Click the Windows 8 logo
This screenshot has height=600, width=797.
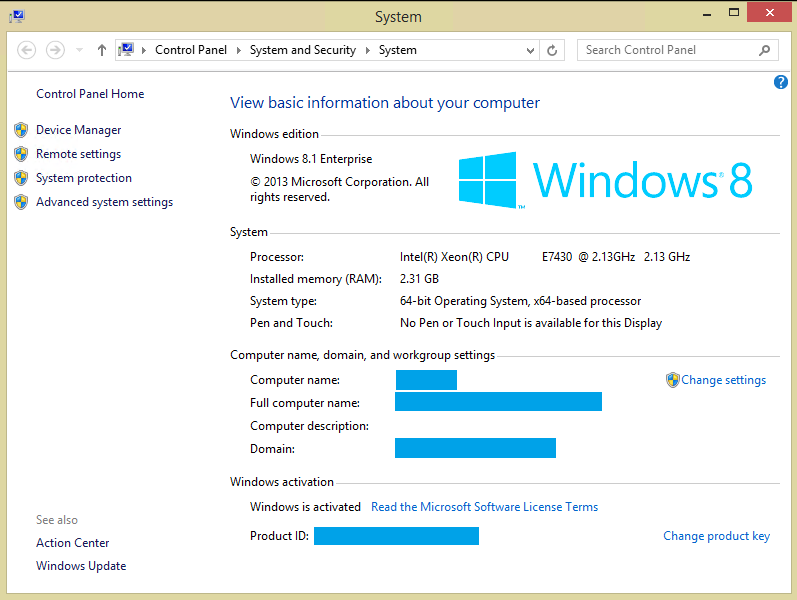coord(605,180)
